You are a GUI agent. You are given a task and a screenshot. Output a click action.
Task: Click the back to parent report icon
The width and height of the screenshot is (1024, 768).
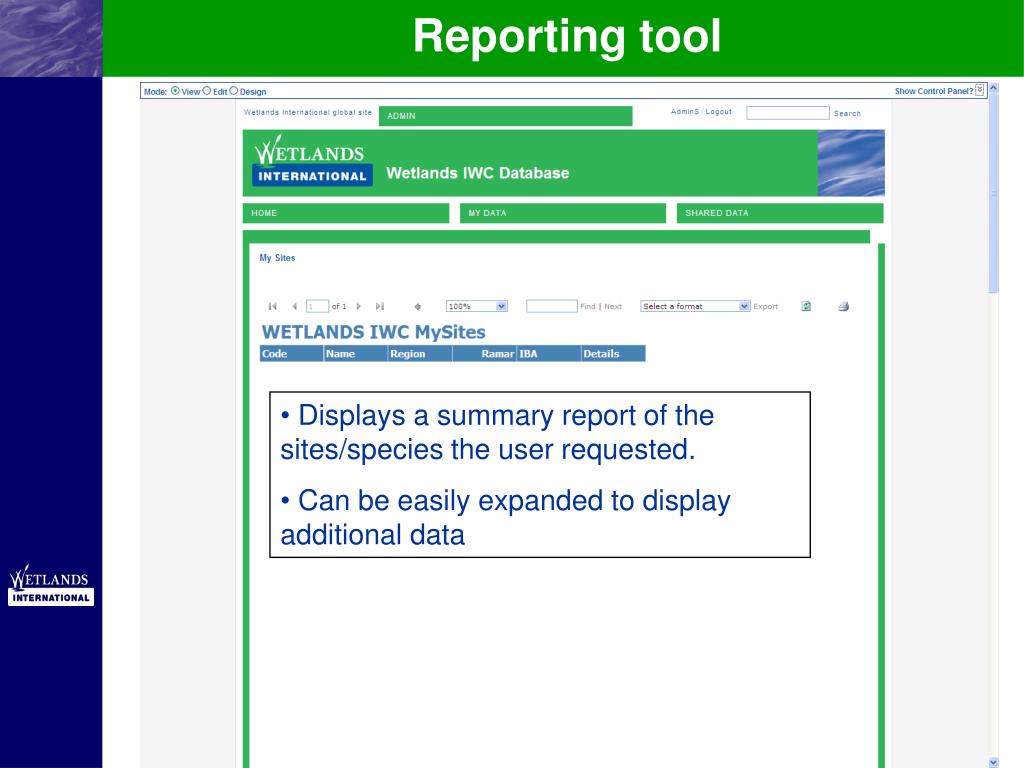click(x=418, y=306)
